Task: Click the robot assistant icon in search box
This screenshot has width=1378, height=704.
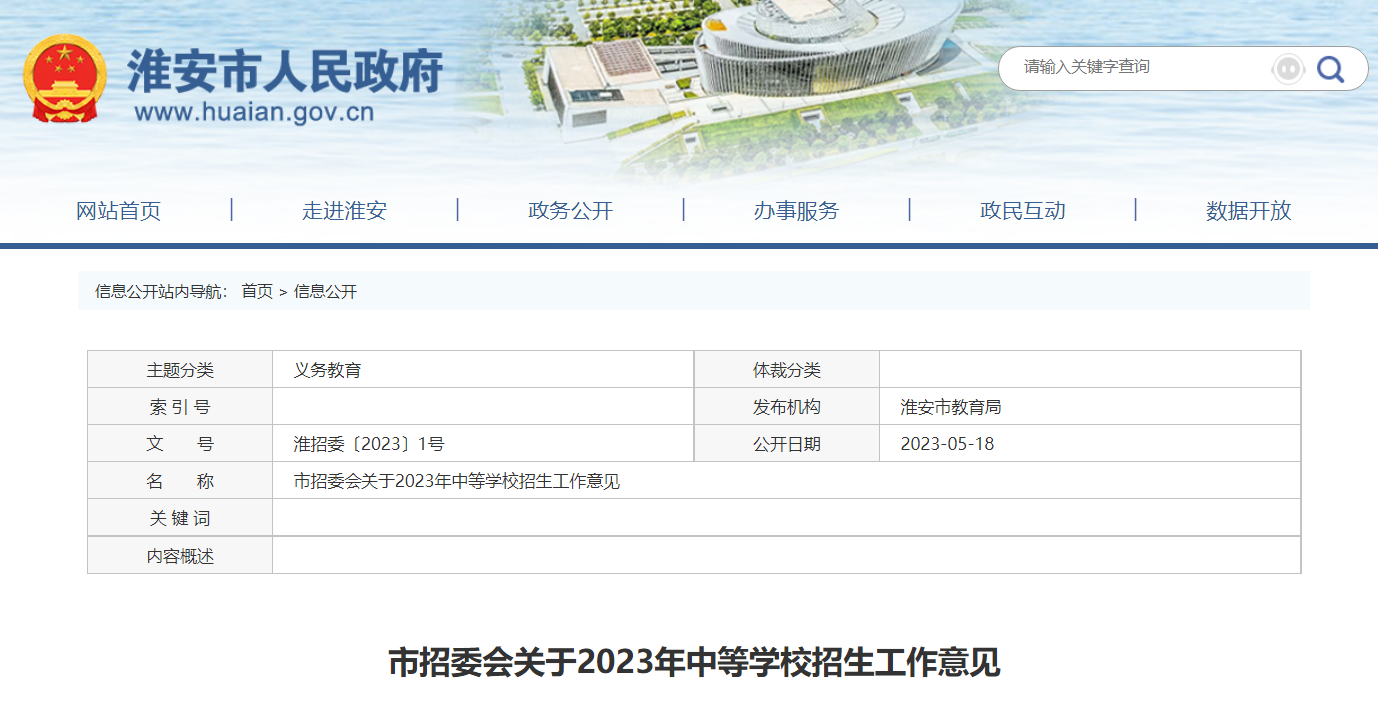Action: (1288, 69)
